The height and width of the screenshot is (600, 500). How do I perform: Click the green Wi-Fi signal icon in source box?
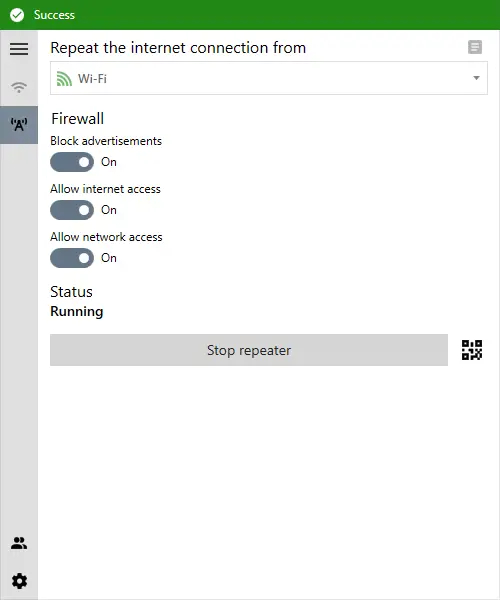pyautogui.click(x=64, y=78)
